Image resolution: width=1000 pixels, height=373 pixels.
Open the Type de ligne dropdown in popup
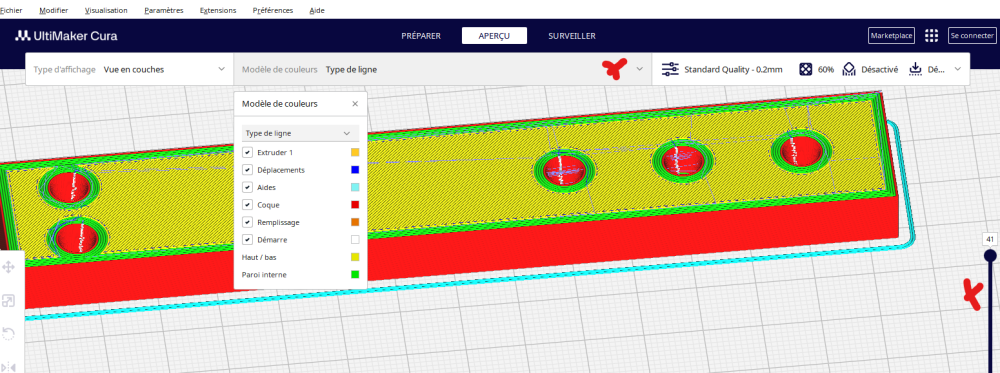[300, 133]
